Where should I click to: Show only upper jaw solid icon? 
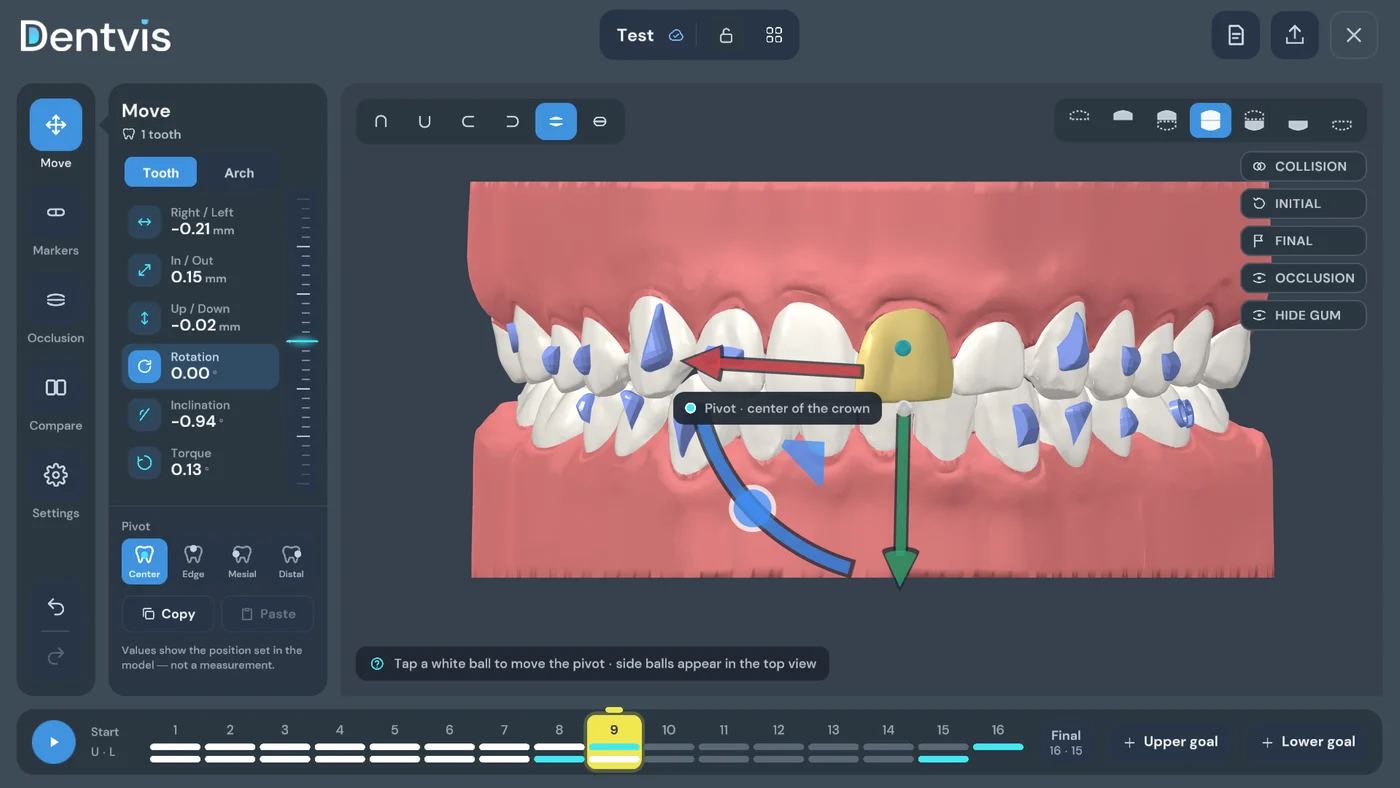pyautogui.click(x=1123, y=116)
